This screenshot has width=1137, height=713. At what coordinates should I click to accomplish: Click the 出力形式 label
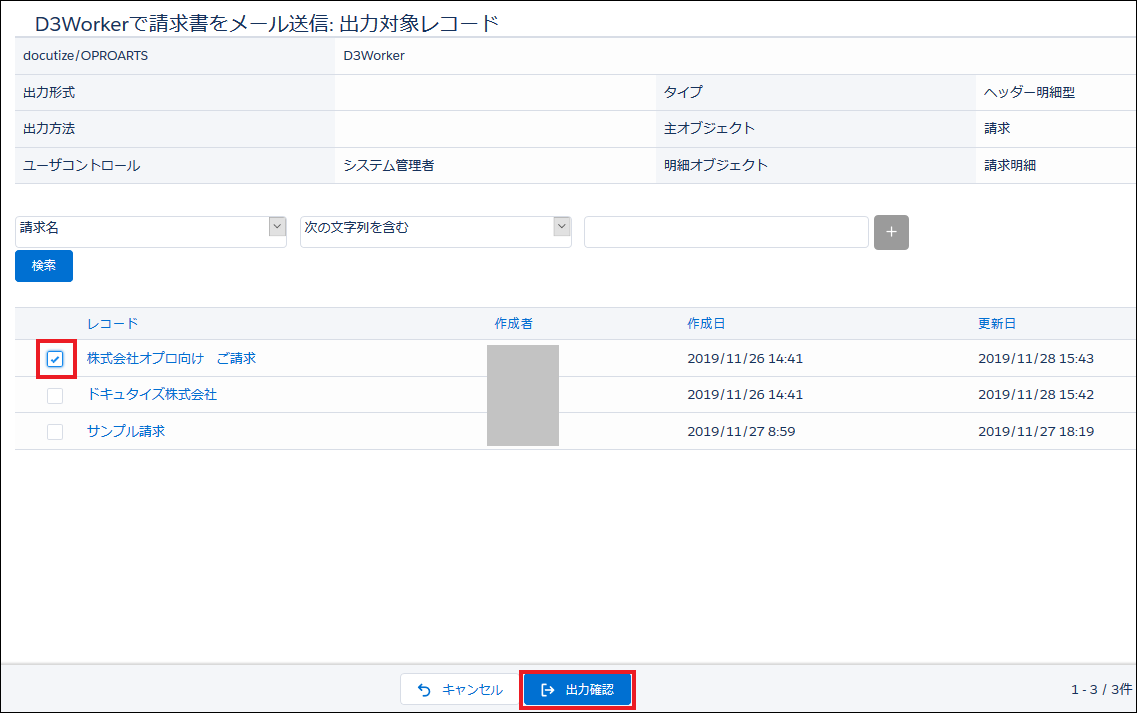click(49, 92)
